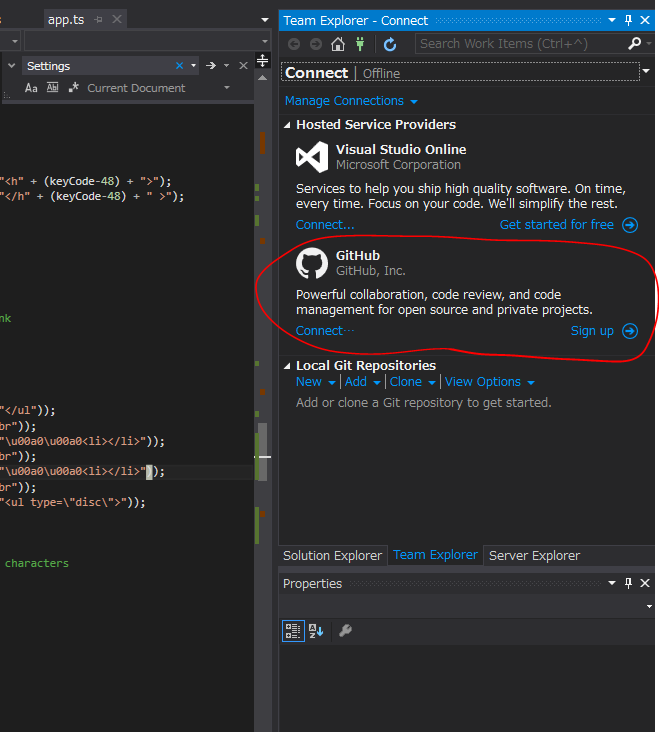The width and height of the screenshot is (659, 732).
Task: Close the app.ts tab
Action: [x=117, y=19]
